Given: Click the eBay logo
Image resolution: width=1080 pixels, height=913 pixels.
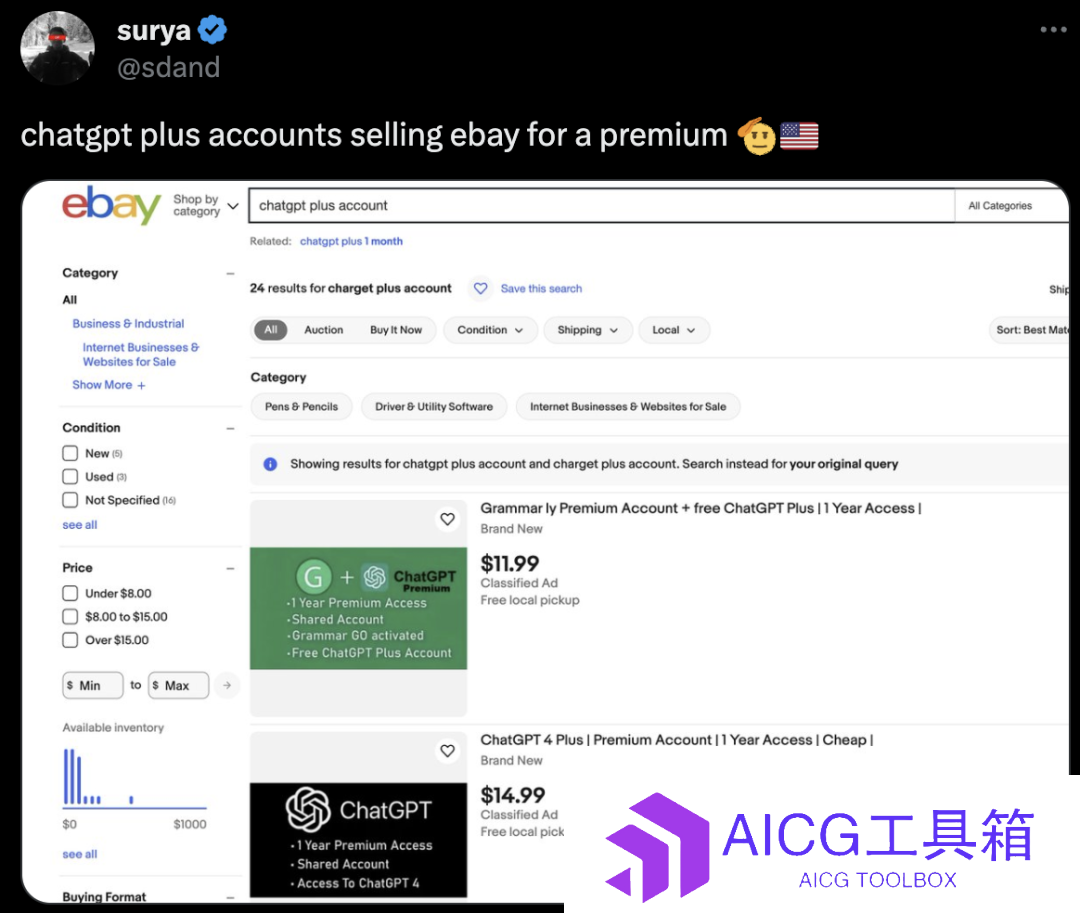Looking at the screenshot, I should (x=112, y=204).
